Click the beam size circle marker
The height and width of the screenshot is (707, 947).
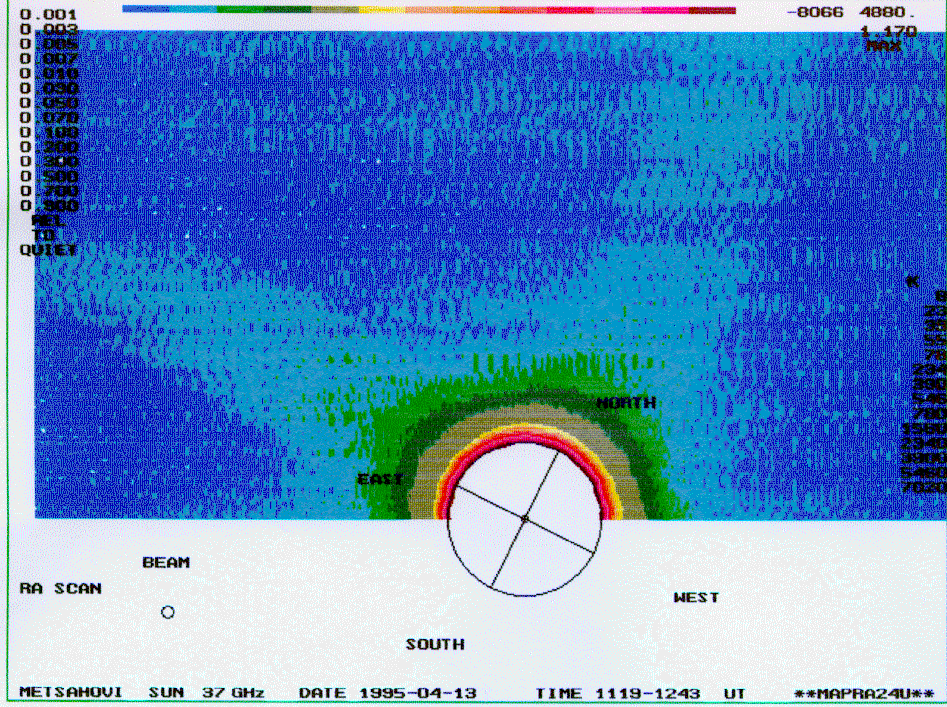[x=168, y=612]
